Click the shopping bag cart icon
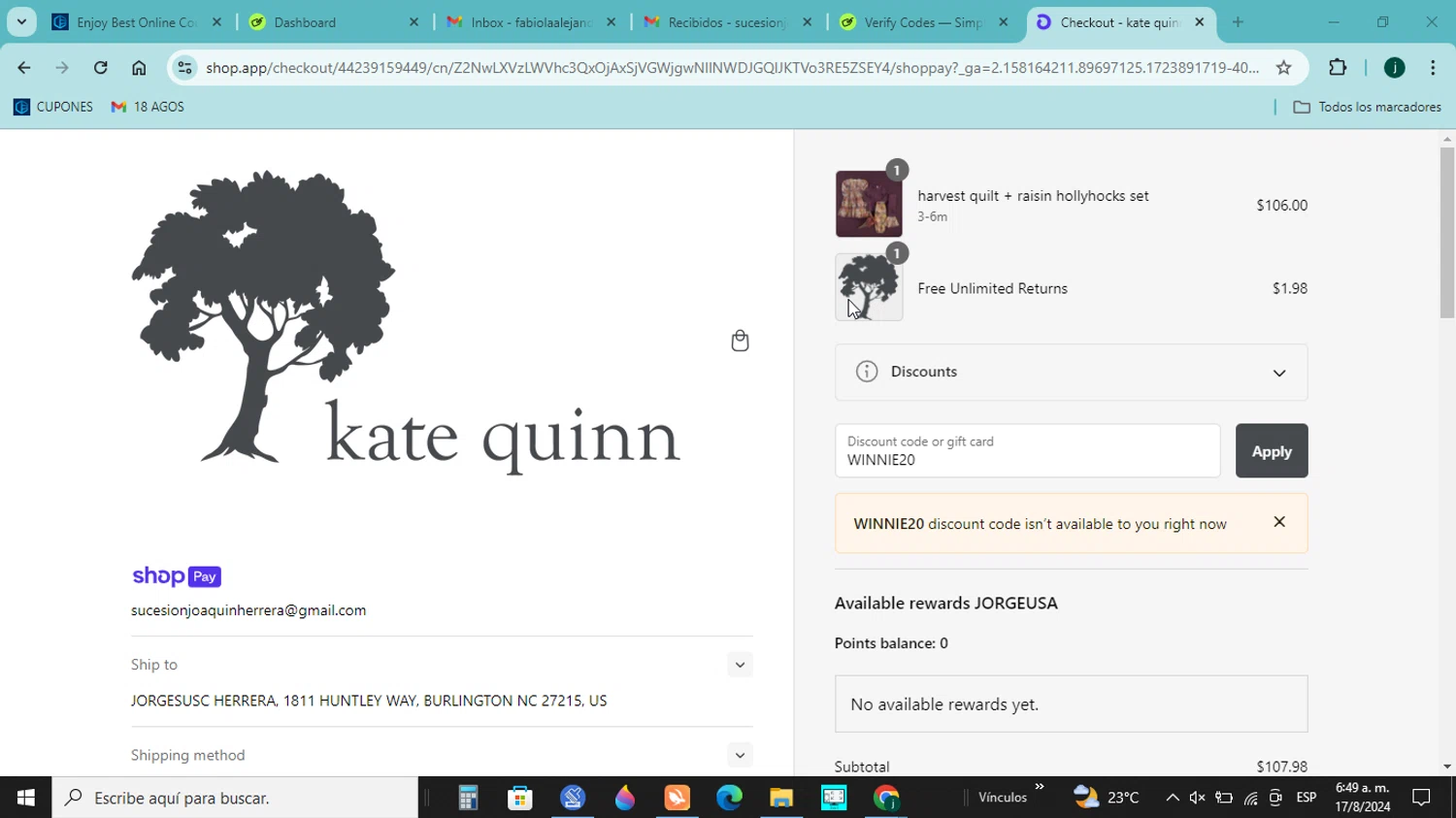This screenshot has width=1456, height=818. pos(740,341)
